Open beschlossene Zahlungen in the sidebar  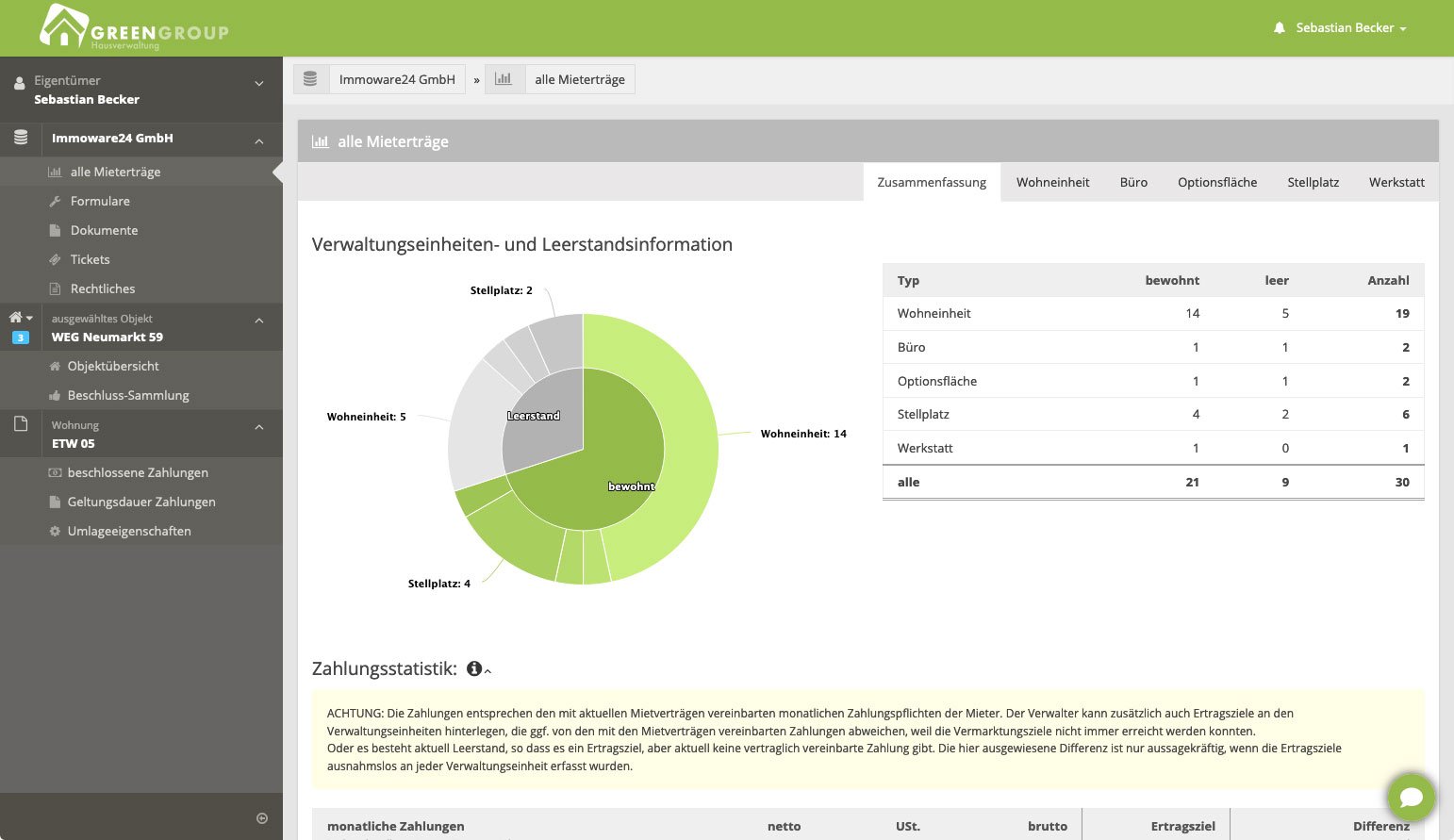point(138,472)
